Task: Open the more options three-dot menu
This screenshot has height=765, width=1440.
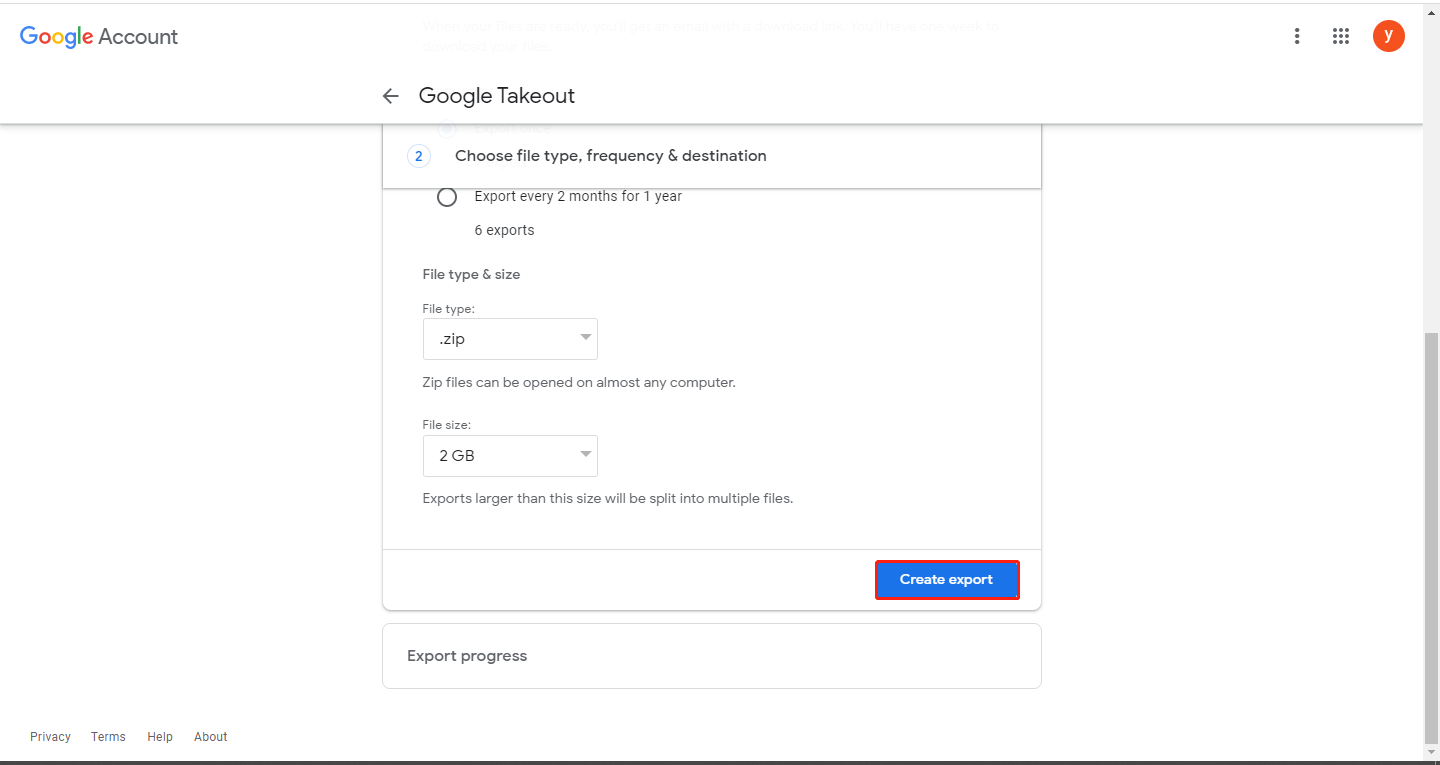Action: [x=1297, y=36]
